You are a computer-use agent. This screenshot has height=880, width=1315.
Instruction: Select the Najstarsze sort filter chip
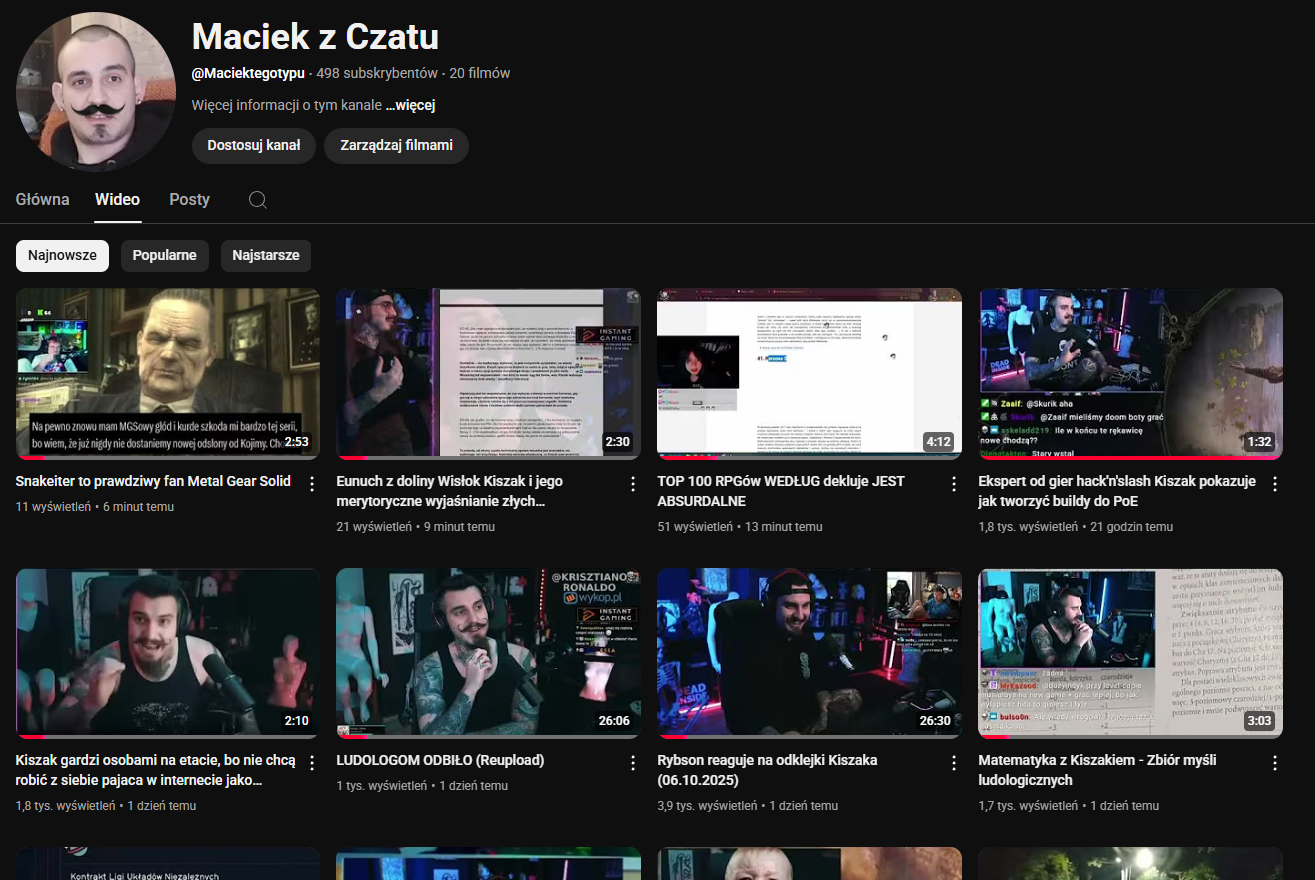tap(266, 255)
